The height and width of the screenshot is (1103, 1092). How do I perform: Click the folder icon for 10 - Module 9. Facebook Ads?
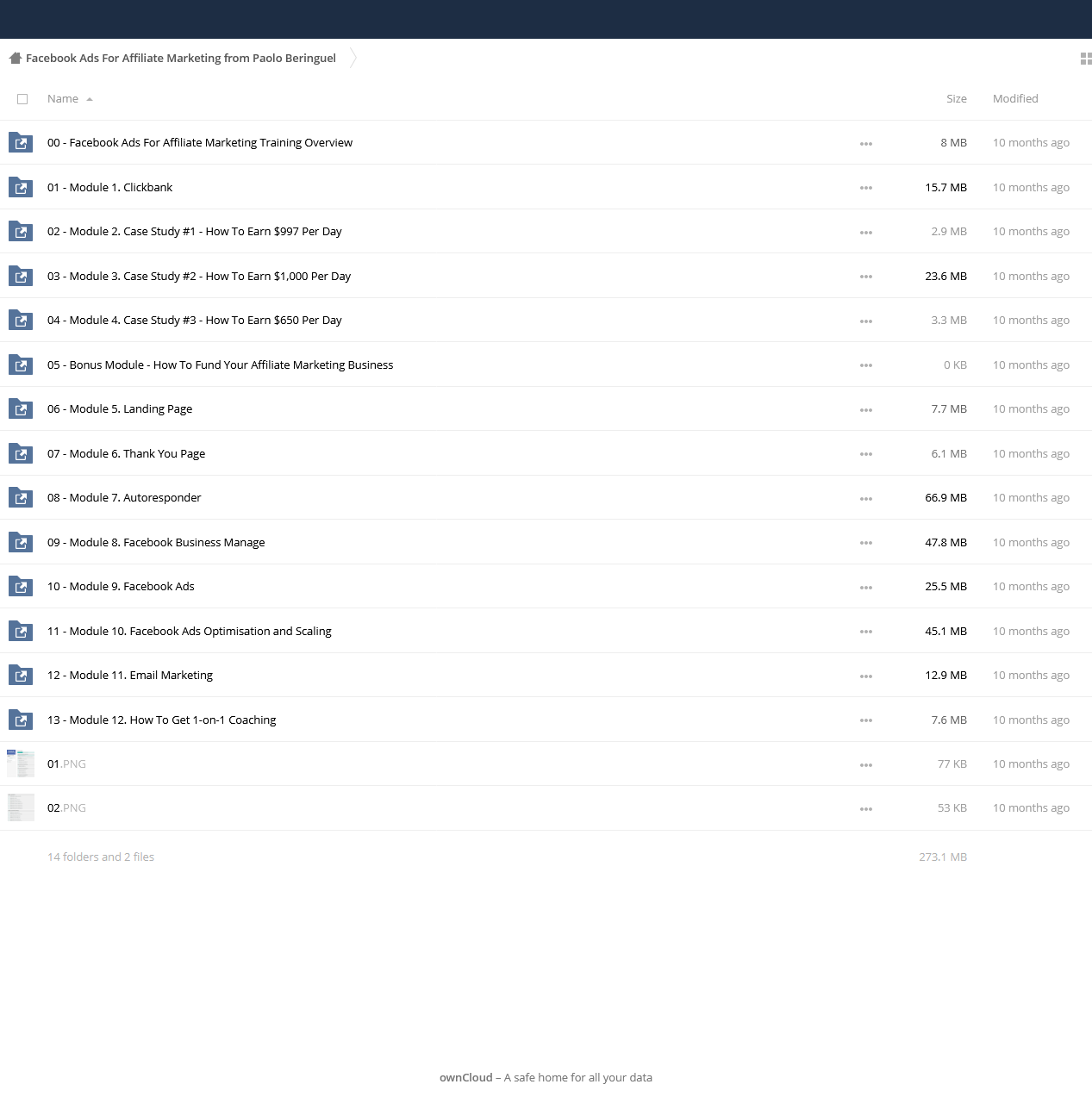(21, 587)
